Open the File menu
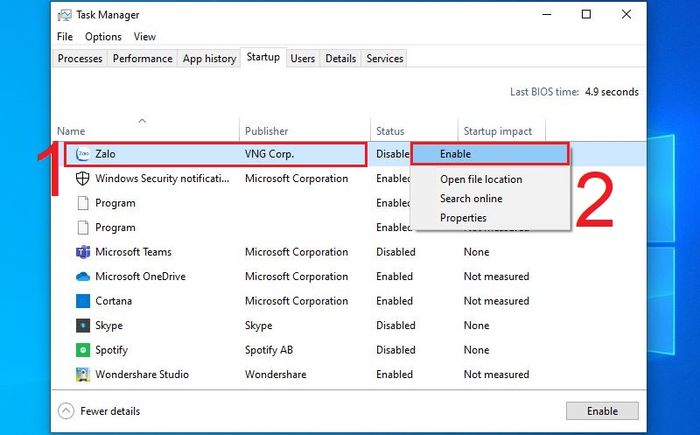The width and height of the screenshot is (700, 435). (x=65, y=37)
